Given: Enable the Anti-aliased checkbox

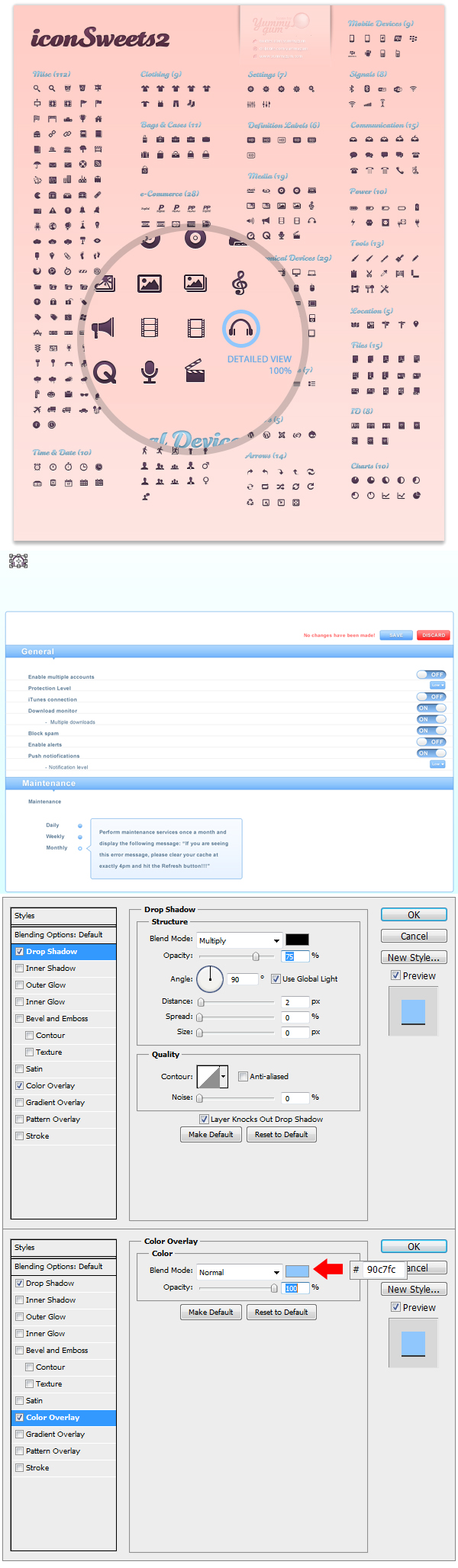Looking at the screenshot, I should click(x=244, y=1076).
